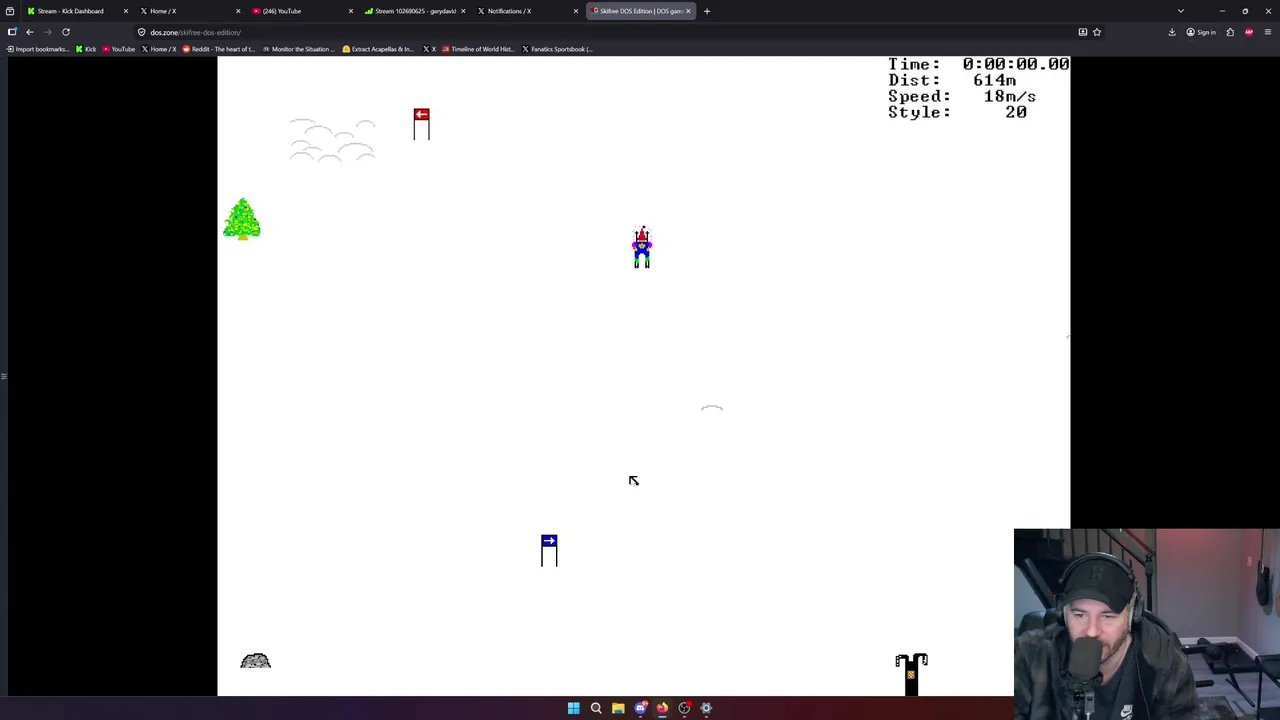Click the small snow mogul bump
Viewport: 1280px width, 720px height.
coord(712,408)
